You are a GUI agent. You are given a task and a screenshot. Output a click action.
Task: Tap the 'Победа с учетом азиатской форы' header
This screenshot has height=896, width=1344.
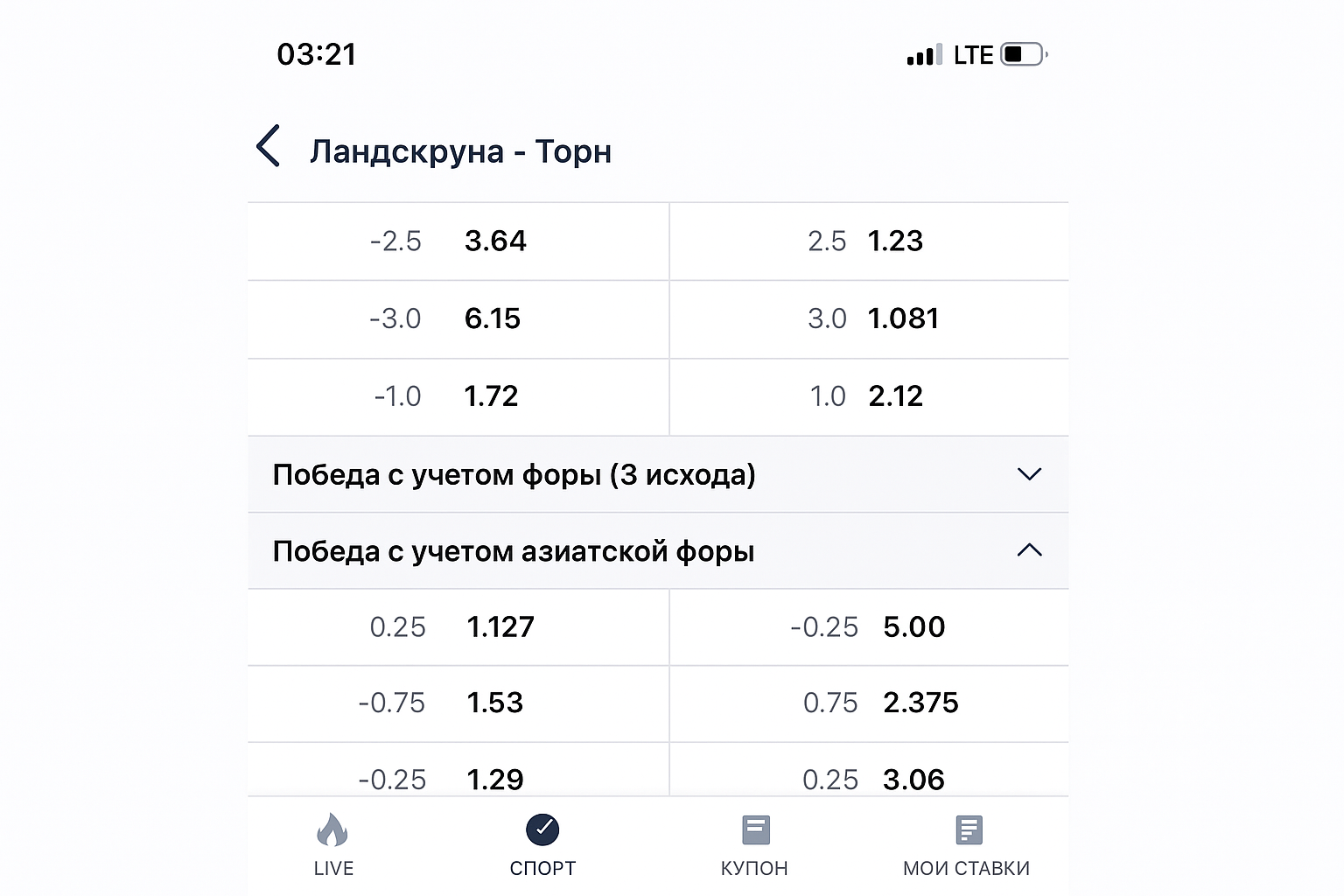(514, 551)
